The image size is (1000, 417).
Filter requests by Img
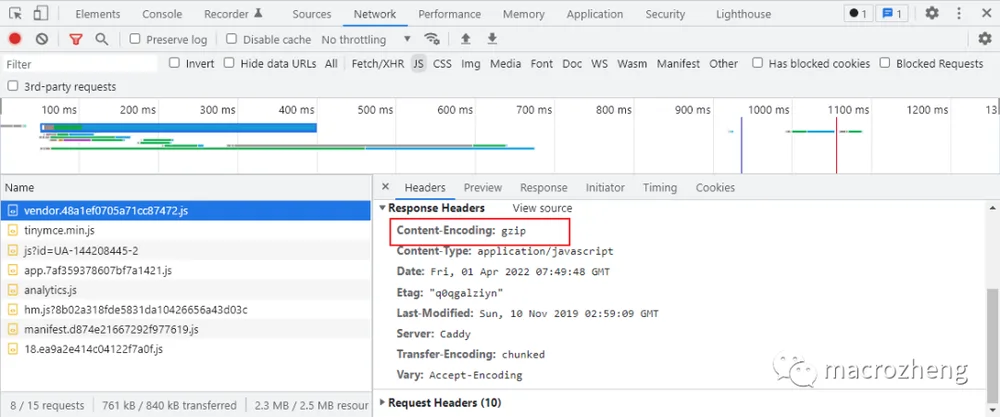[471, 64]
